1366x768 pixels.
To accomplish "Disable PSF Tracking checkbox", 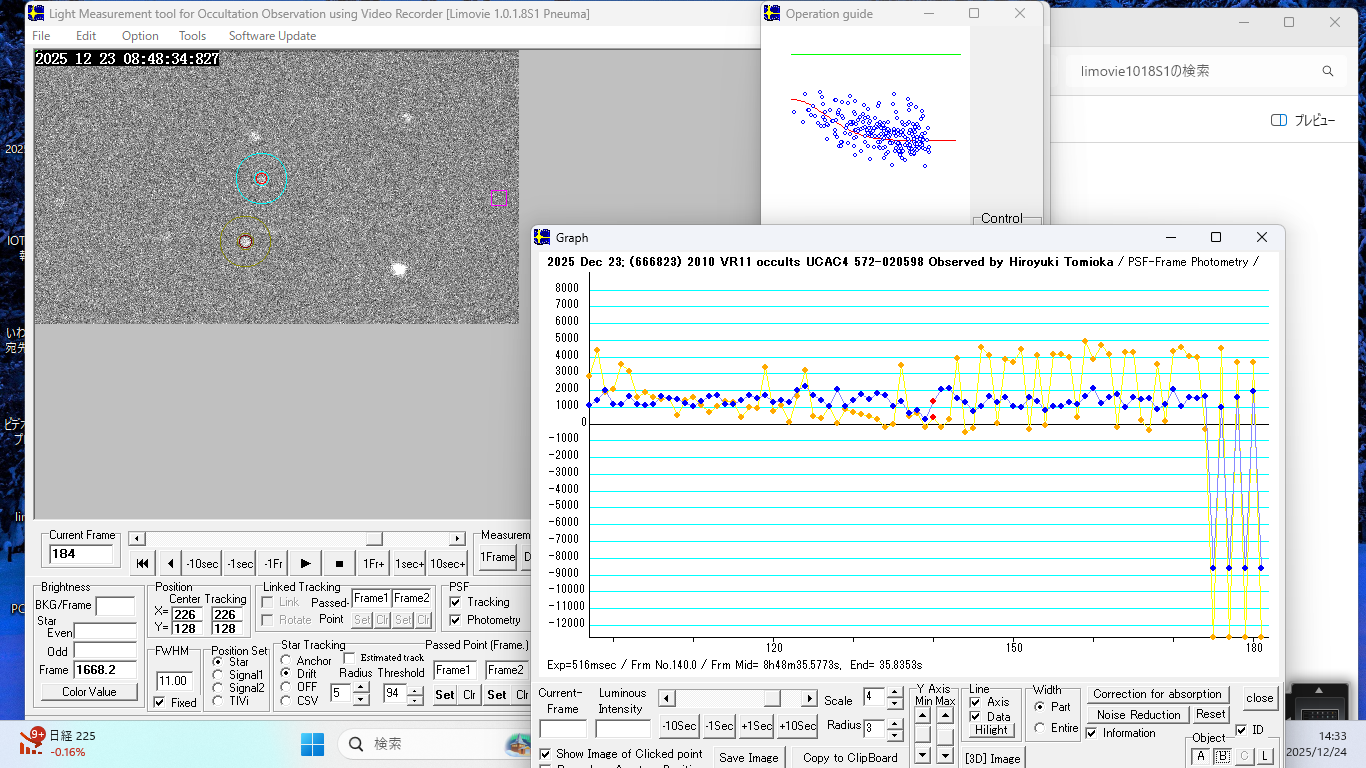I will pos(456,602).
